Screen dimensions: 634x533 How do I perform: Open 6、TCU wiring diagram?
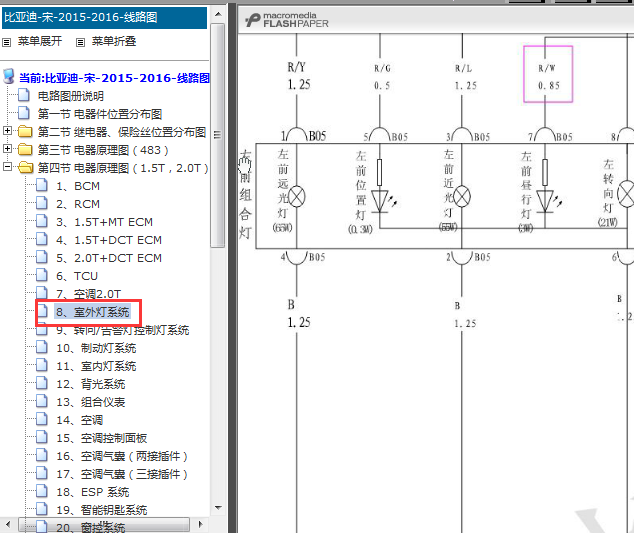coord(77,276)
